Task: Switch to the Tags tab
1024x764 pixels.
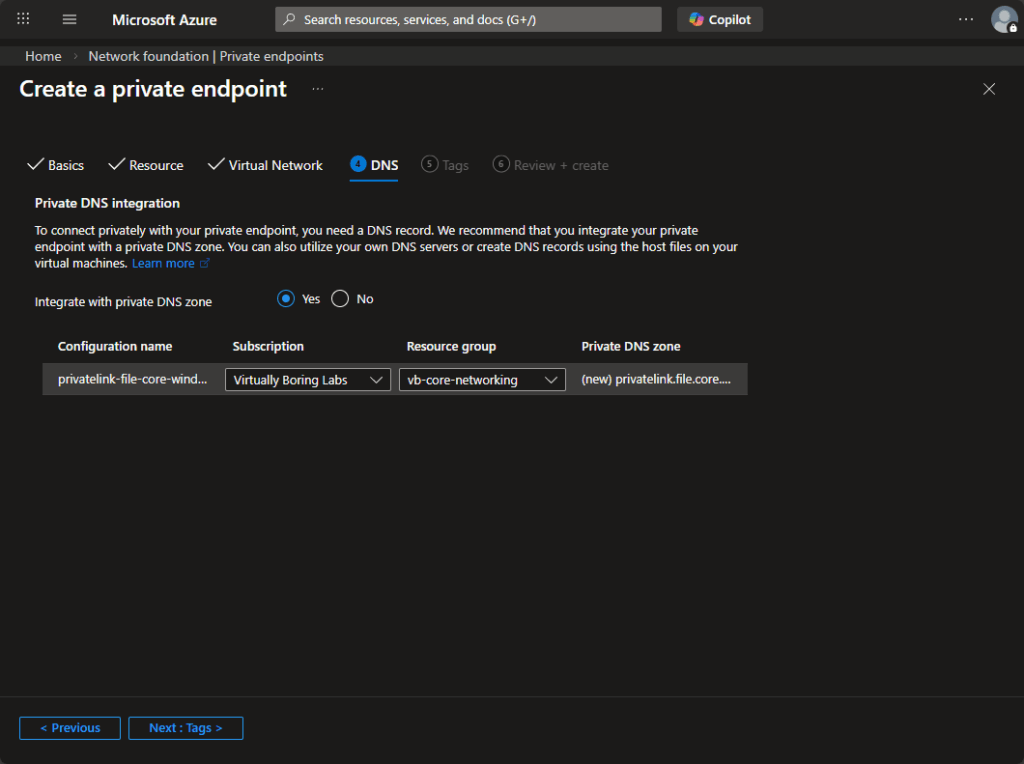Action: 445,165
